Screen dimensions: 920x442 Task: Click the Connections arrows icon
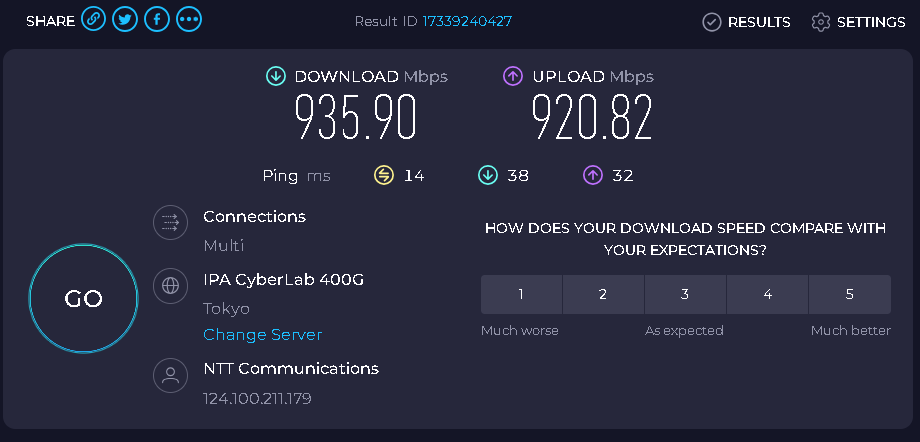pyautogui.click(x=170, y=222)
